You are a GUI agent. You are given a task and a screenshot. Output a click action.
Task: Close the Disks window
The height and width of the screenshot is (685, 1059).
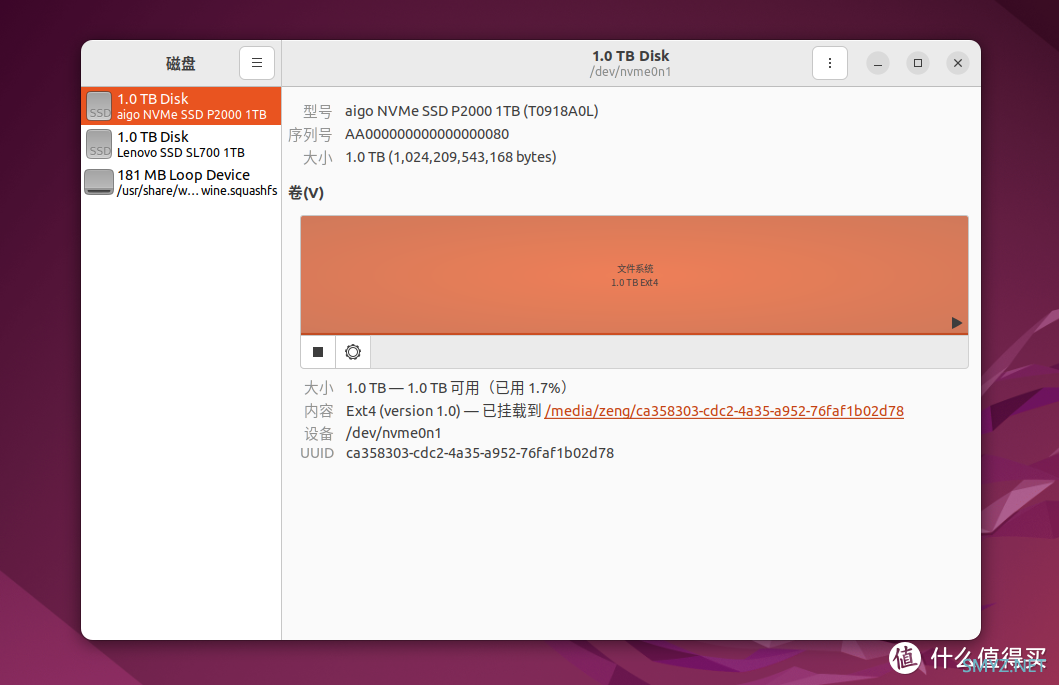958,63
